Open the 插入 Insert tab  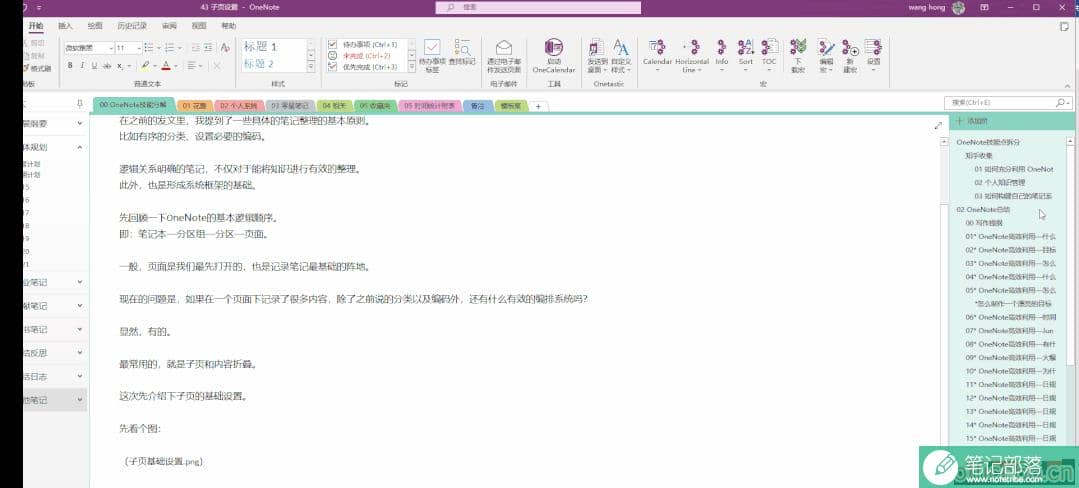pos(65,25)
